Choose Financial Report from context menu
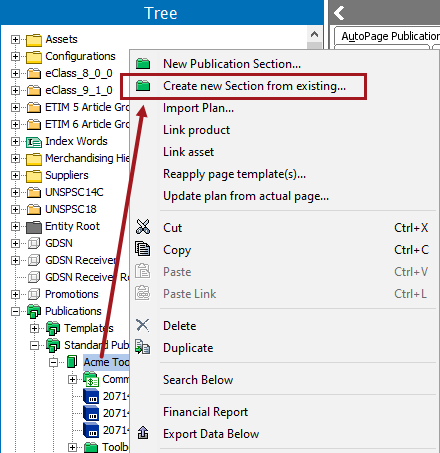The height and width of the screenshot is (453, 440). tap(205, 412)
